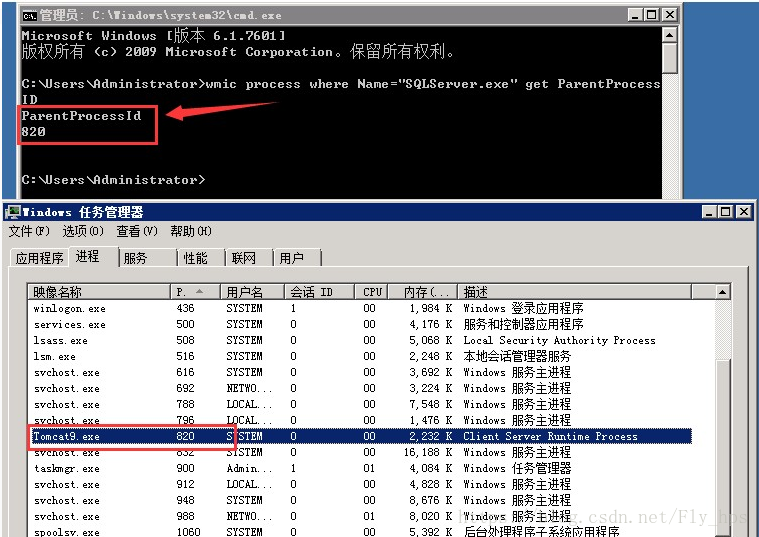Click the Admin... user name cell
Viewport: 759px width, 537px height.
[249, 468]
